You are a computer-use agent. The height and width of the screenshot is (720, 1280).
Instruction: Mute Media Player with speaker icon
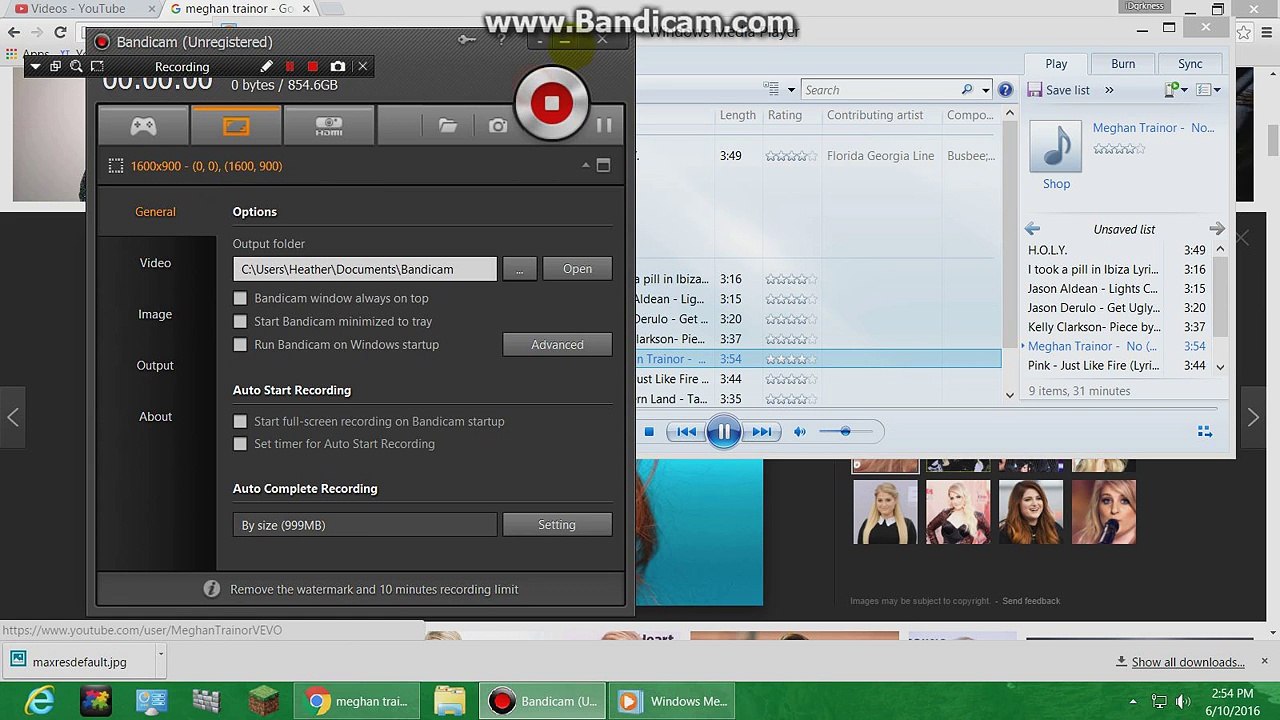pos(800,432)
